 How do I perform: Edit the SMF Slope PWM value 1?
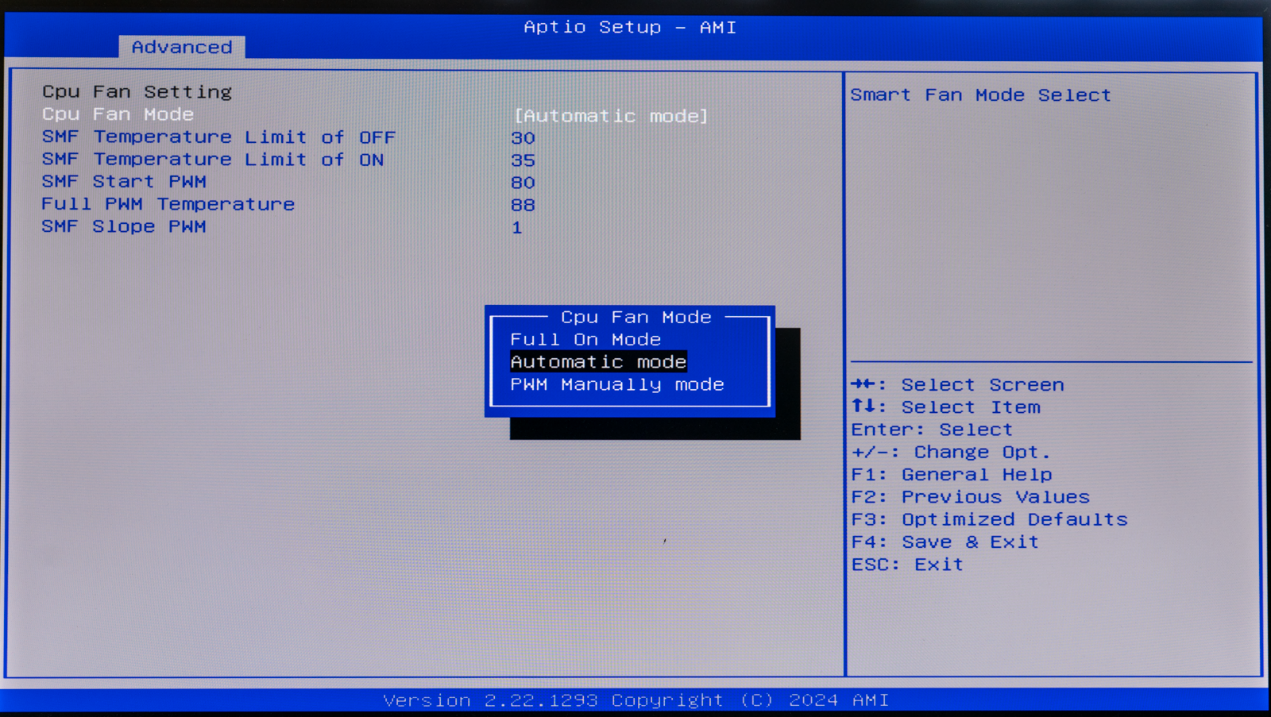pyautogui.click(x=517, y=228)
